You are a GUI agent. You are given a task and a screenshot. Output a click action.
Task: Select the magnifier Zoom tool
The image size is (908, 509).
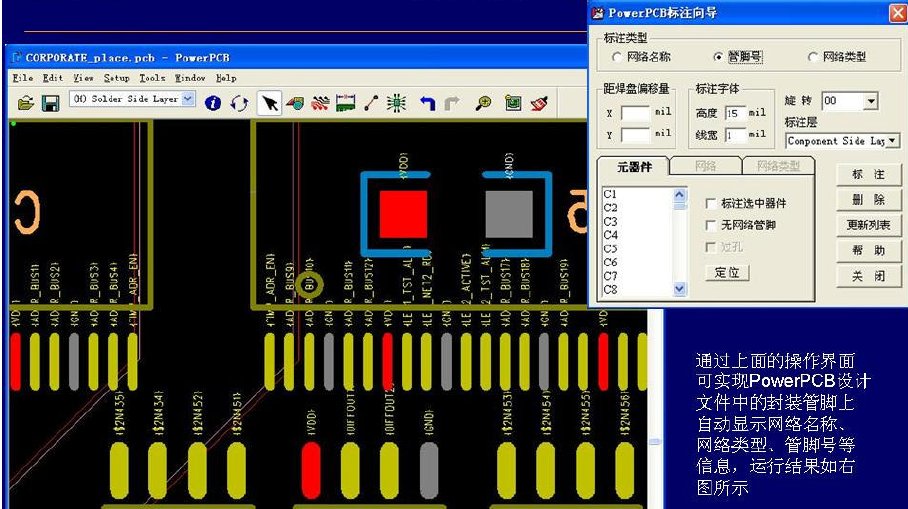(484, 103)
